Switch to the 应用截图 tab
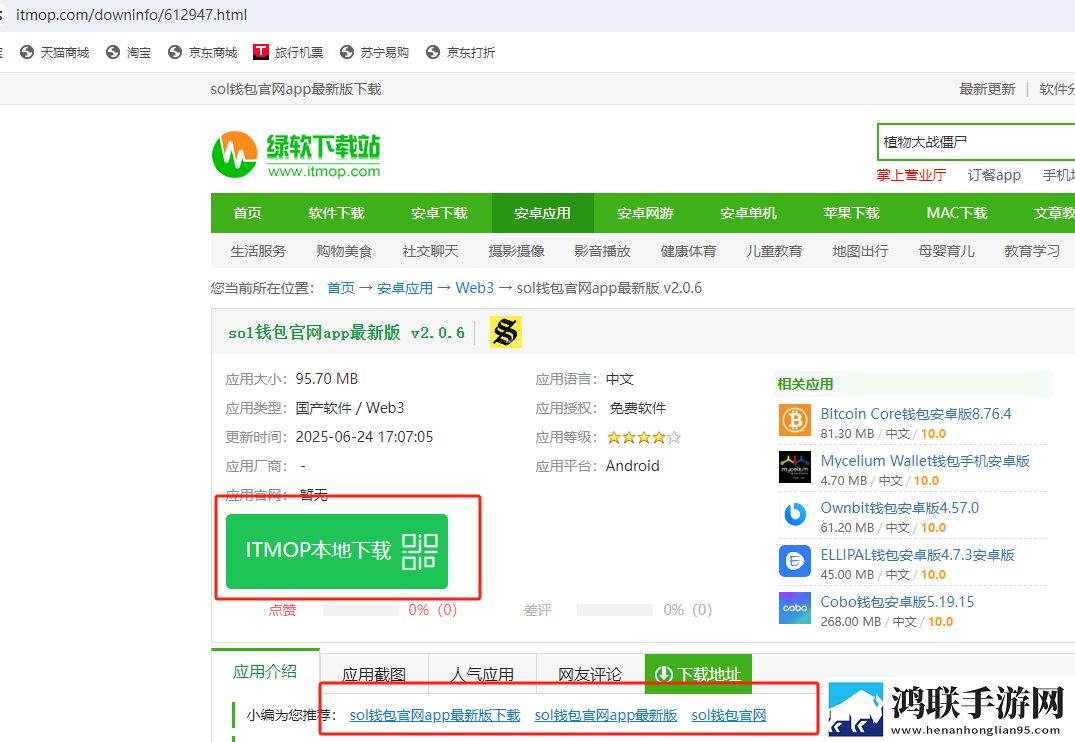 click(374, 675)
